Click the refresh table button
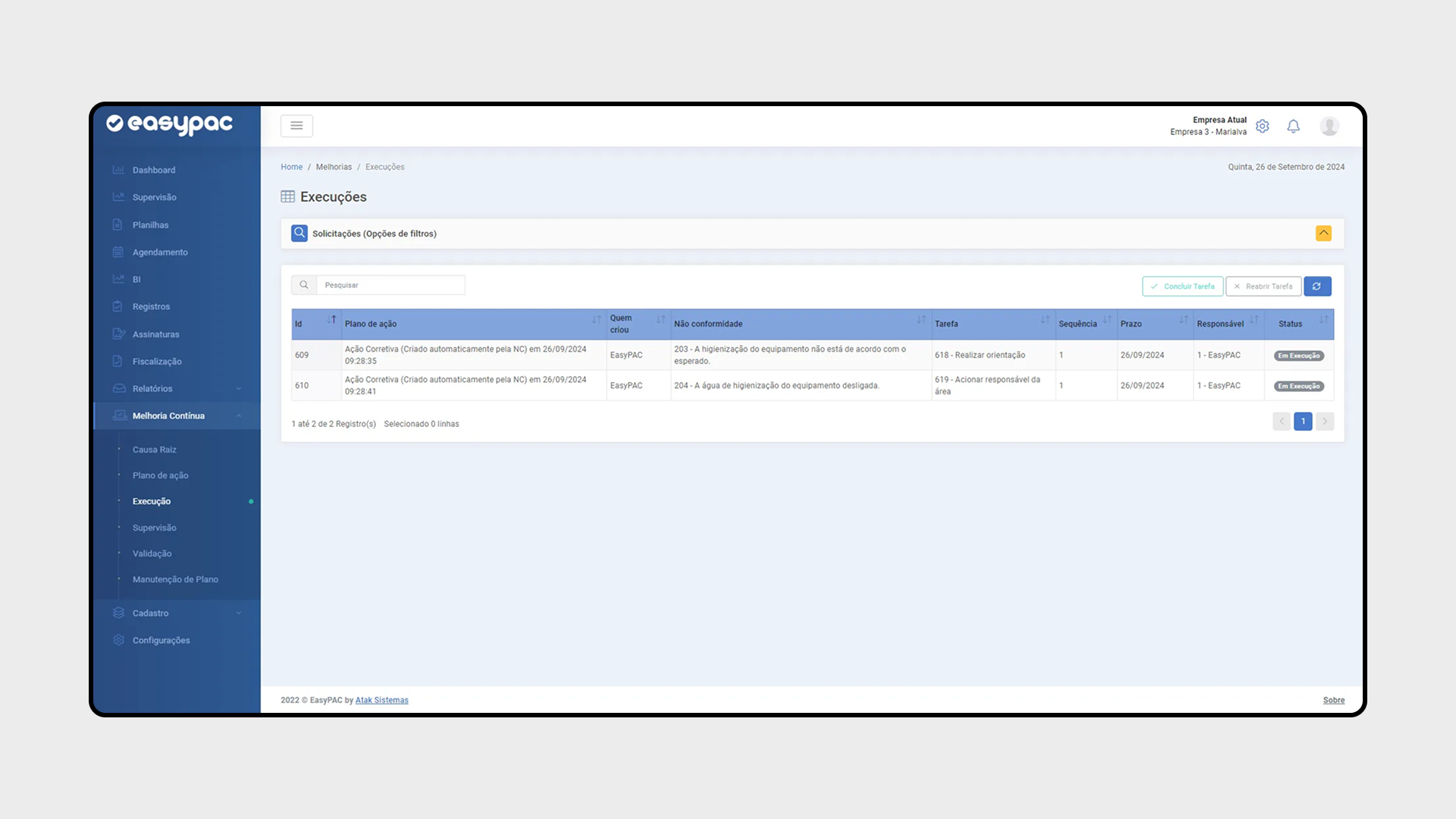Viewport: 1456px width, 819px height. coord(1317,286)
